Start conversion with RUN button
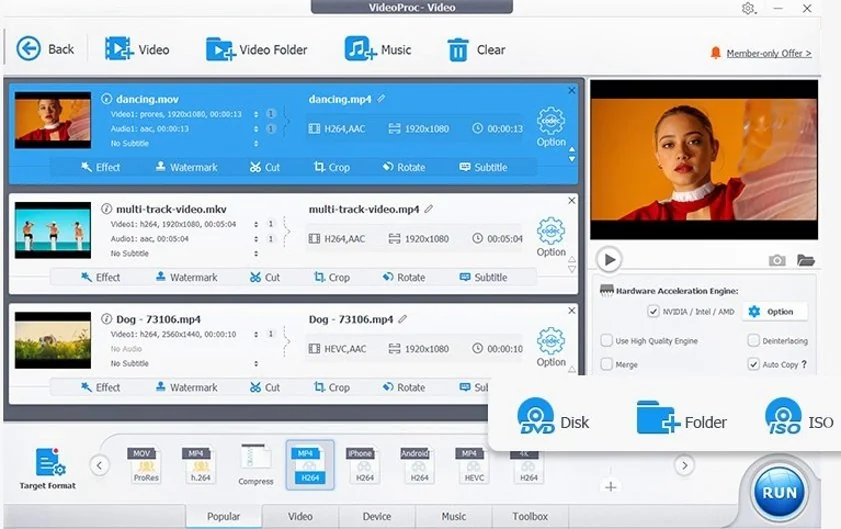Viewport: 841px width, 529px height. pos(779,492)
